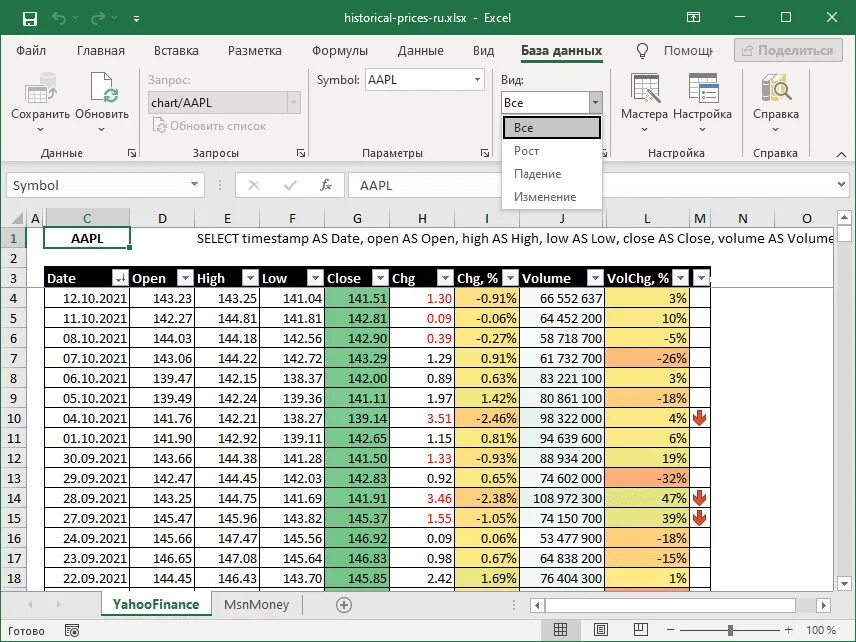Open the Данные ribbon tab
This screenshot has height=642, width=856.
point(420,51)
